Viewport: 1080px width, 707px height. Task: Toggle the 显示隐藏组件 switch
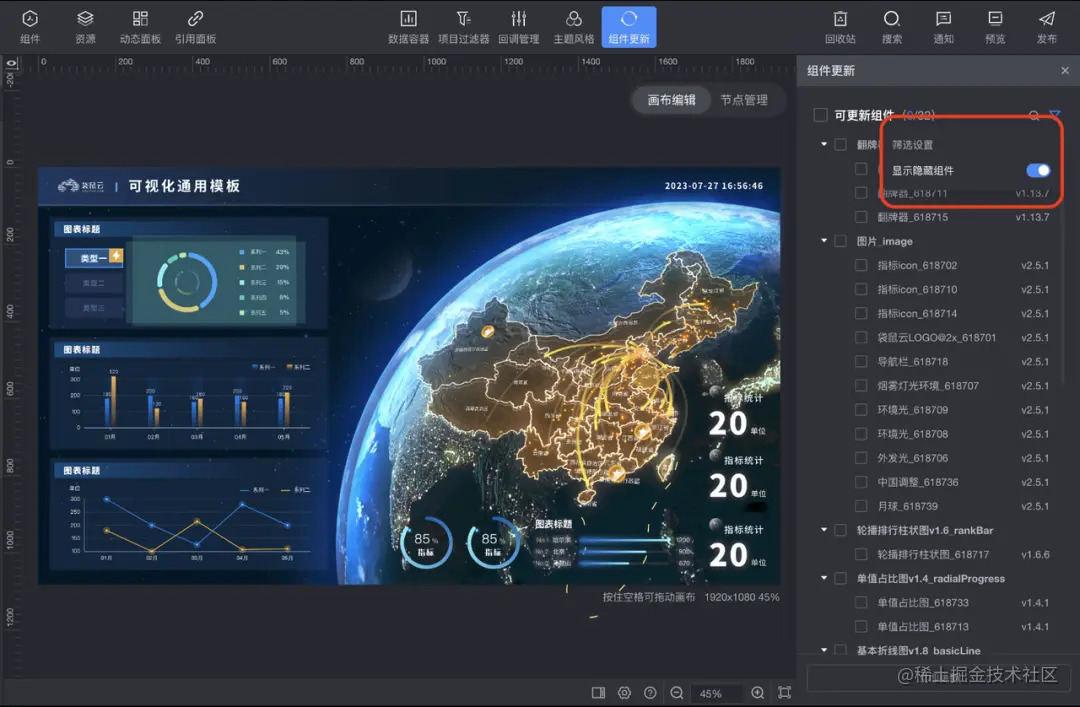pos(1038,170)
